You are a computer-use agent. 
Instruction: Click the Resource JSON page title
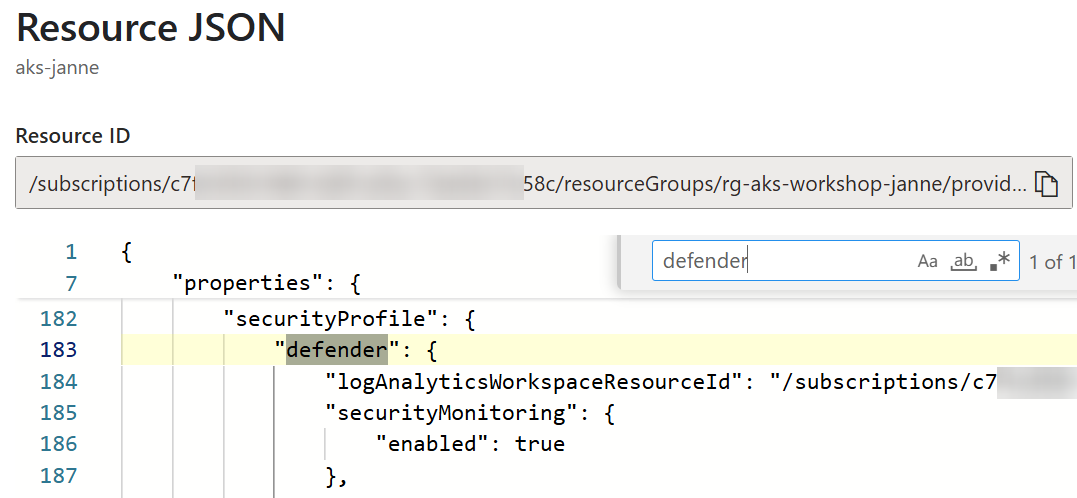tap(150, 28)
